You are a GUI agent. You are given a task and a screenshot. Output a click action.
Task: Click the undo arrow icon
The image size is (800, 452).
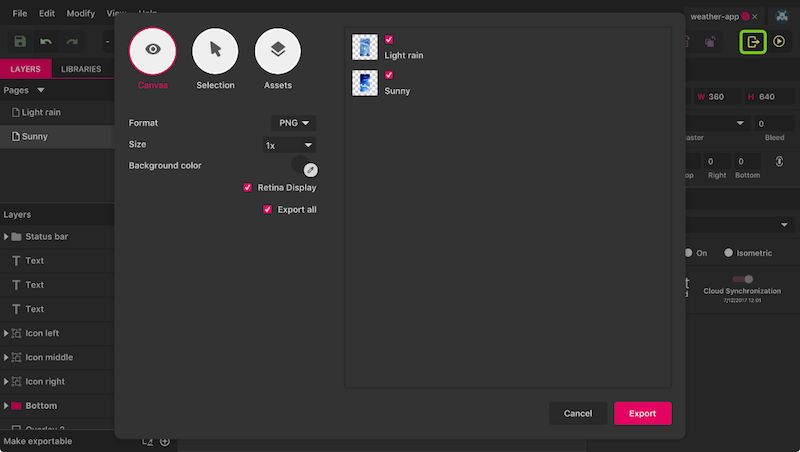point(46,42)
